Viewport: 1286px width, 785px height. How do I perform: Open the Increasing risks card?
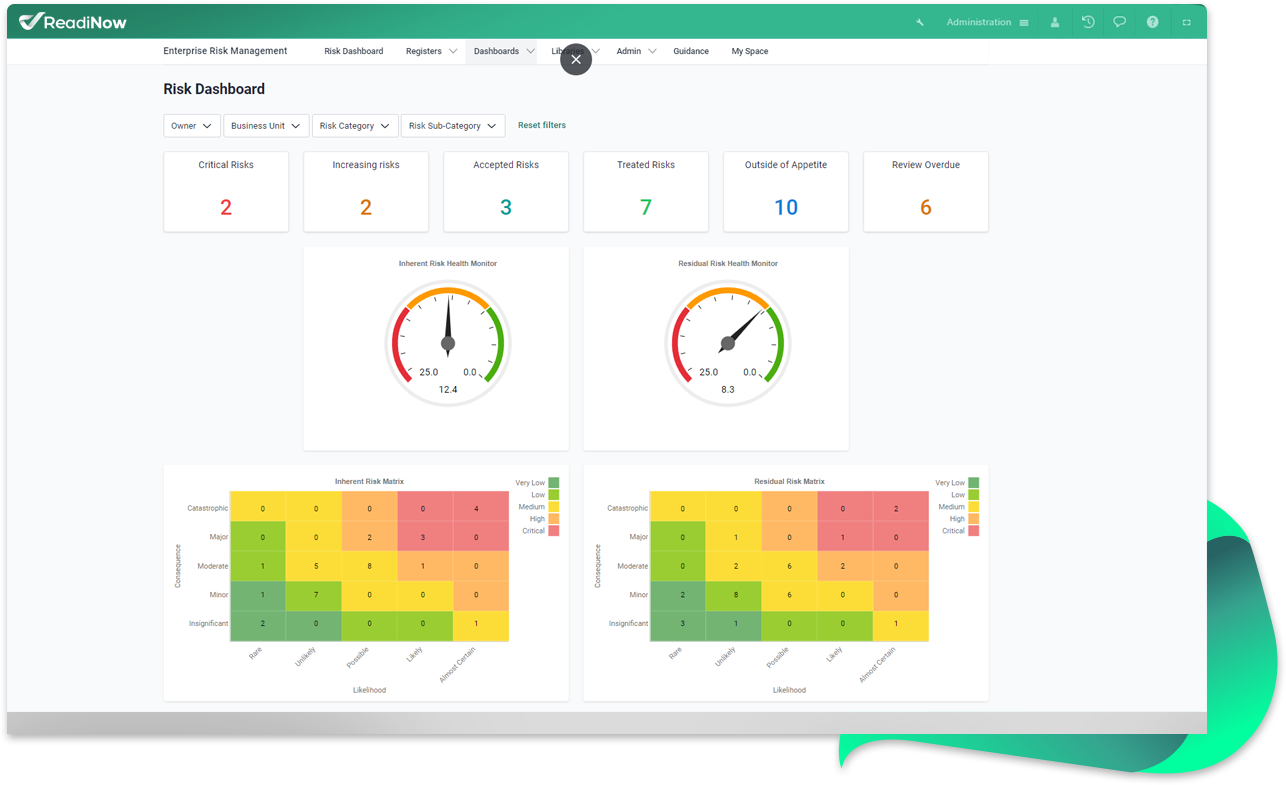pos(366,192)
